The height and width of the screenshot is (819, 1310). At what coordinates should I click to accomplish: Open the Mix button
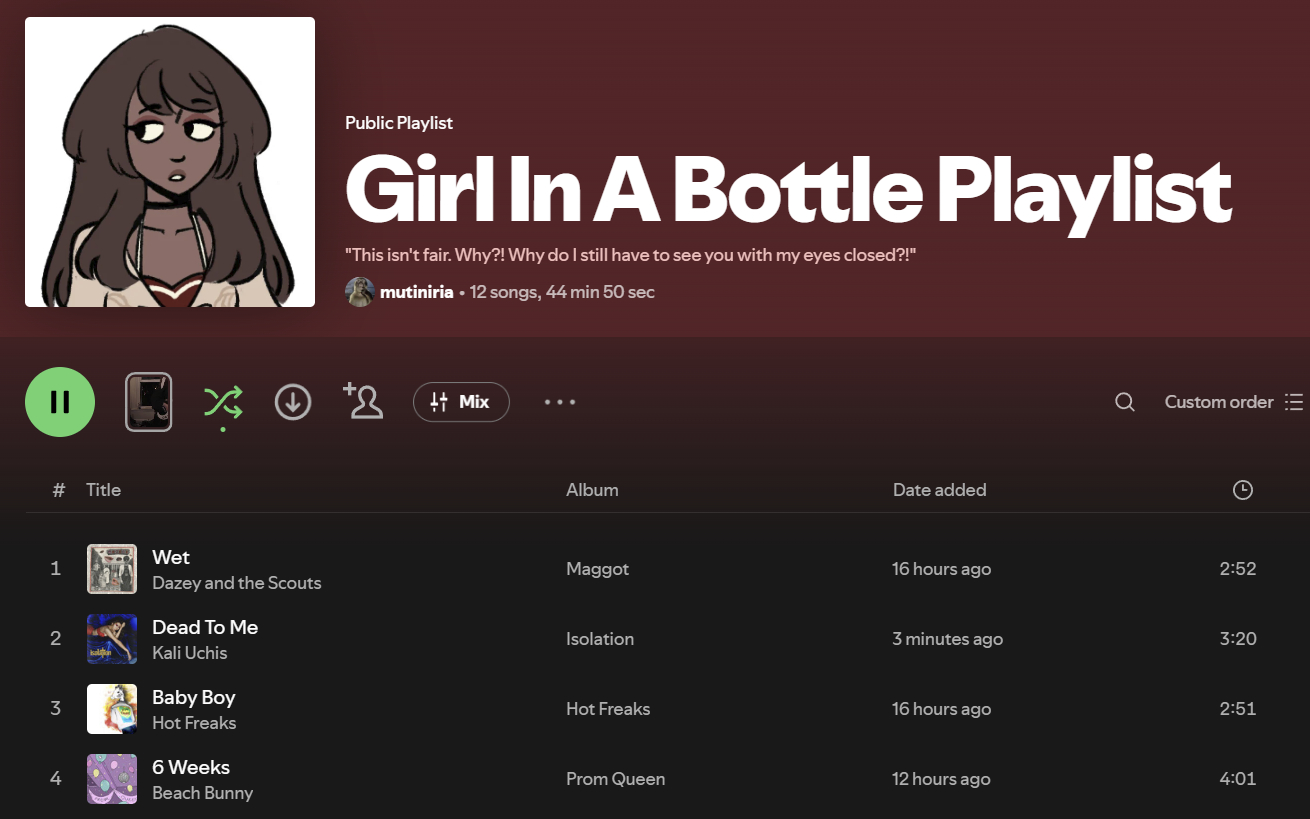tap(461, 402)
